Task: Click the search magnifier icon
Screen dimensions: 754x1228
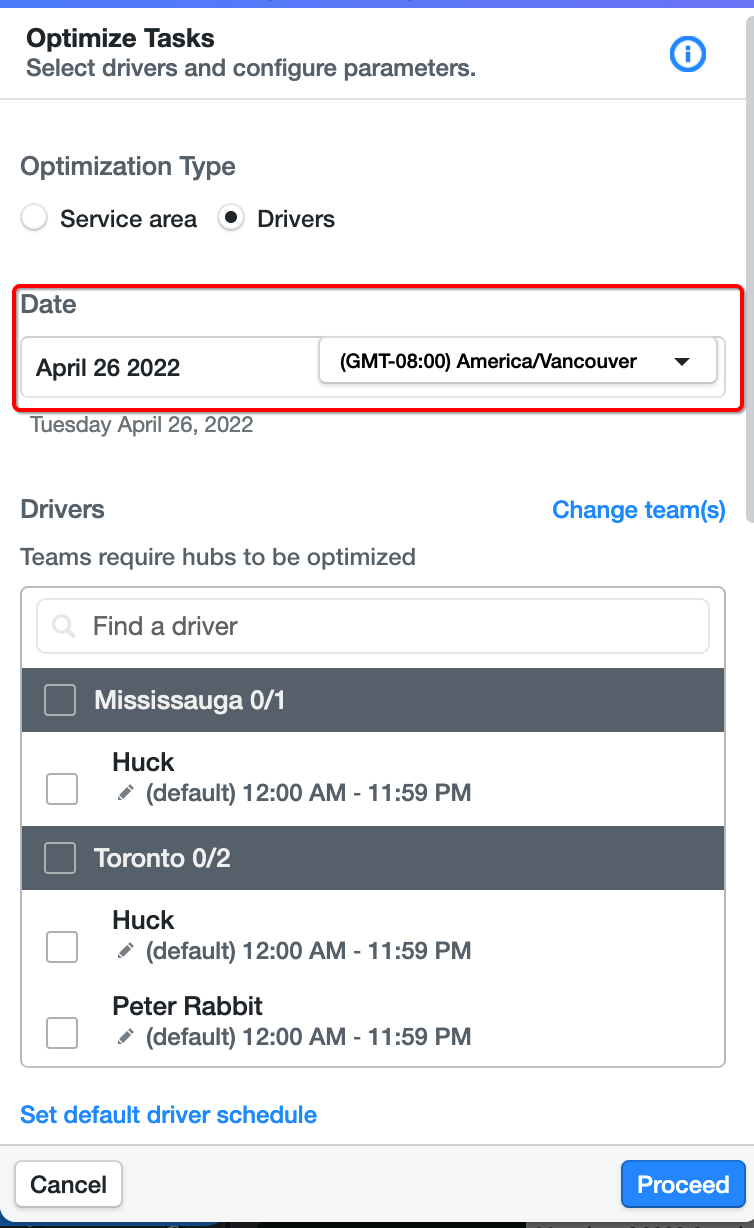Action: click(64, 627)
